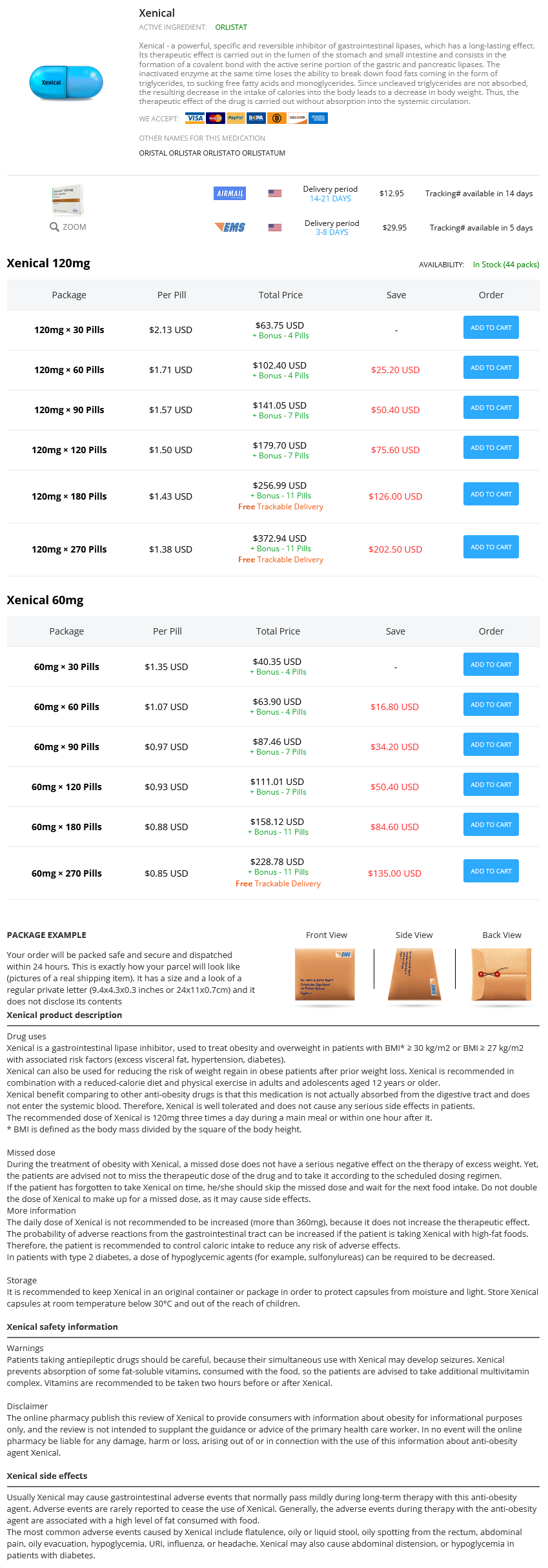Add 60mg × 60 Pills to cart

click(491, 704)
